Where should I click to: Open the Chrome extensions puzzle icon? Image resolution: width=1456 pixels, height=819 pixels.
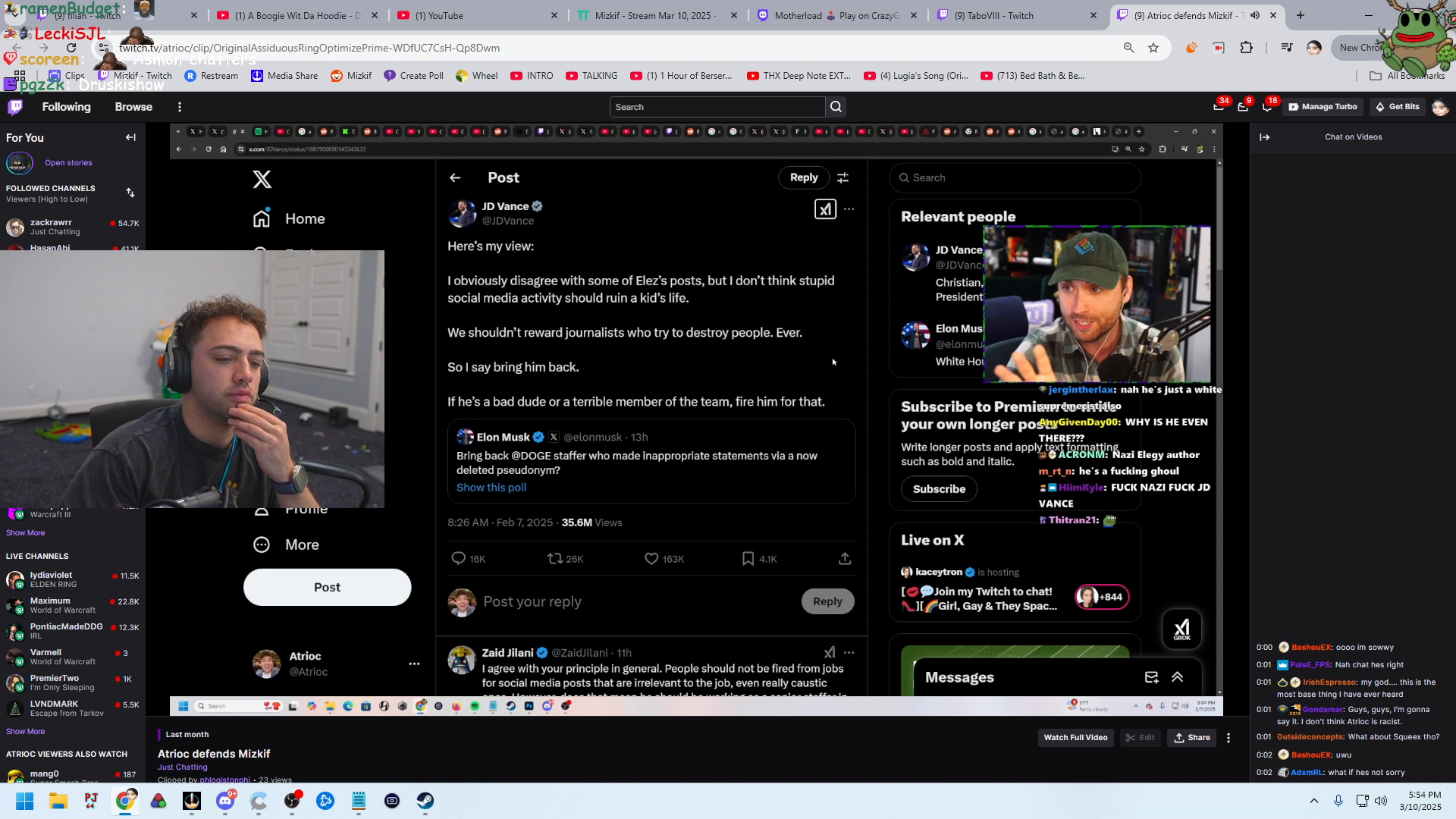(x=1246, y=47)
